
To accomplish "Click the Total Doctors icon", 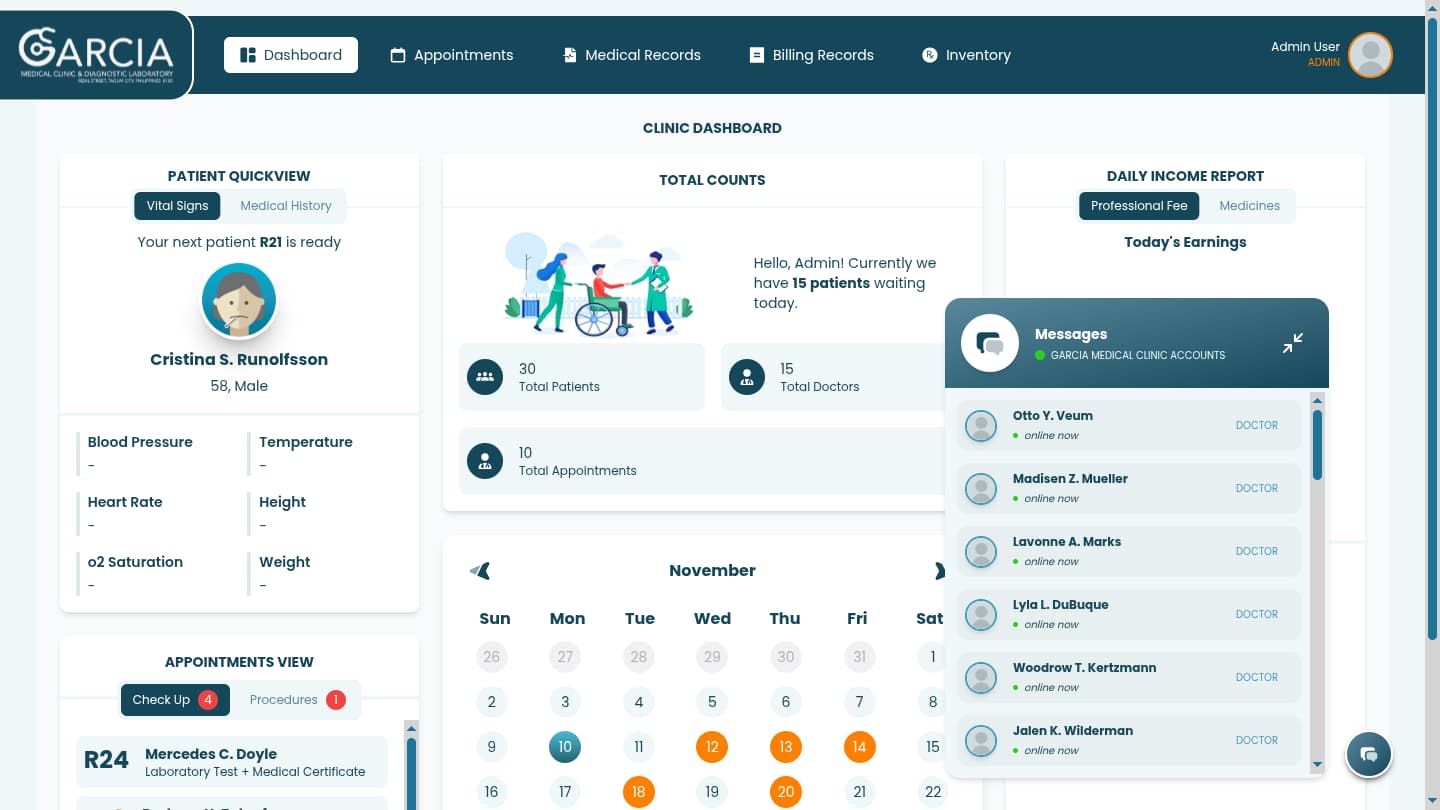I will [746, 377].
